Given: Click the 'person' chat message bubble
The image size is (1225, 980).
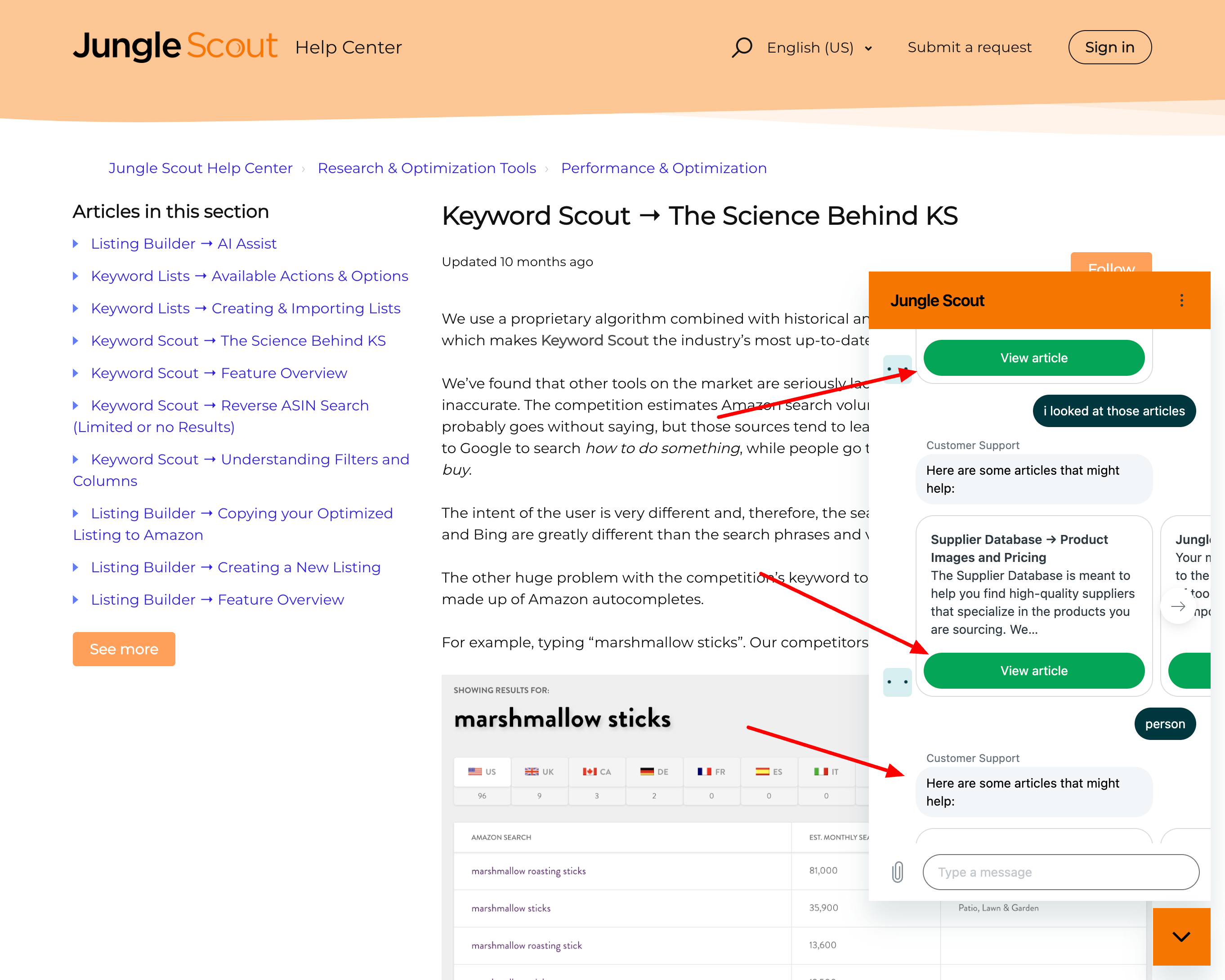Looking at the screenshot, I should coord(1165,724).
